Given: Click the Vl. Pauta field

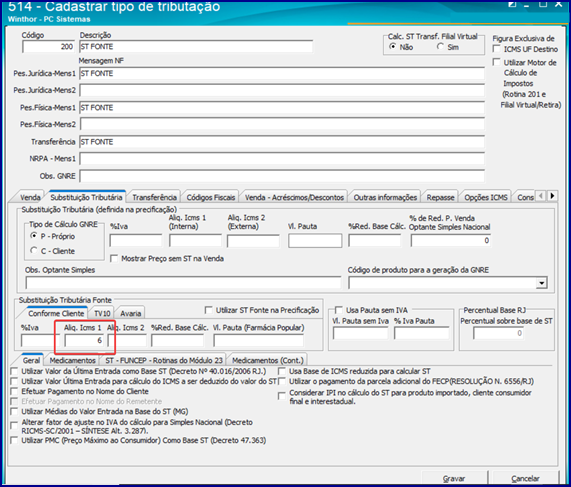Looking at the screenshot, I should pyautogui.click(x=315, y=241).
